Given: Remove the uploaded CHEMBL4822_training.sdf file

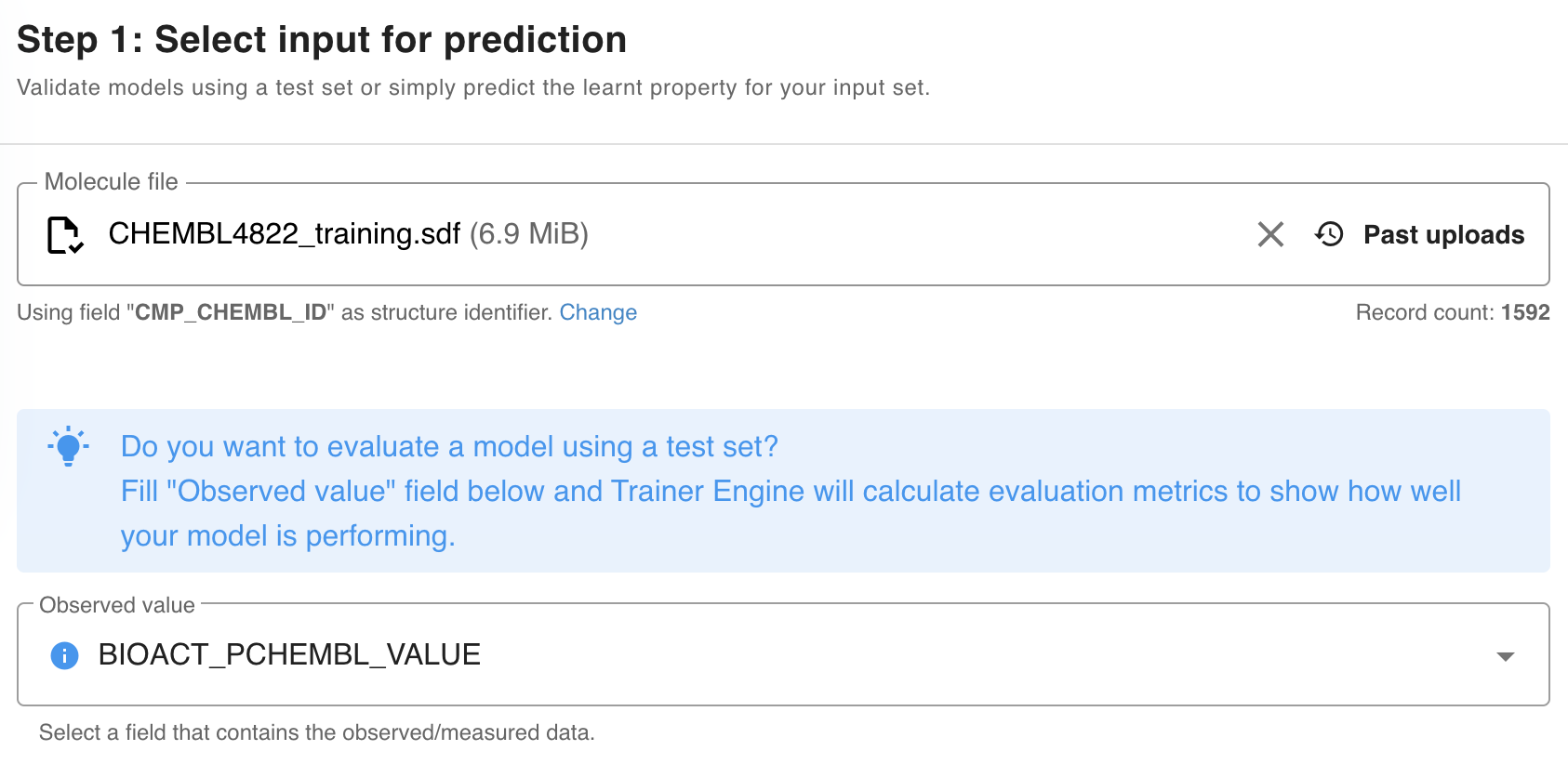Looking at the screenshot, I should click(1270, 234).
